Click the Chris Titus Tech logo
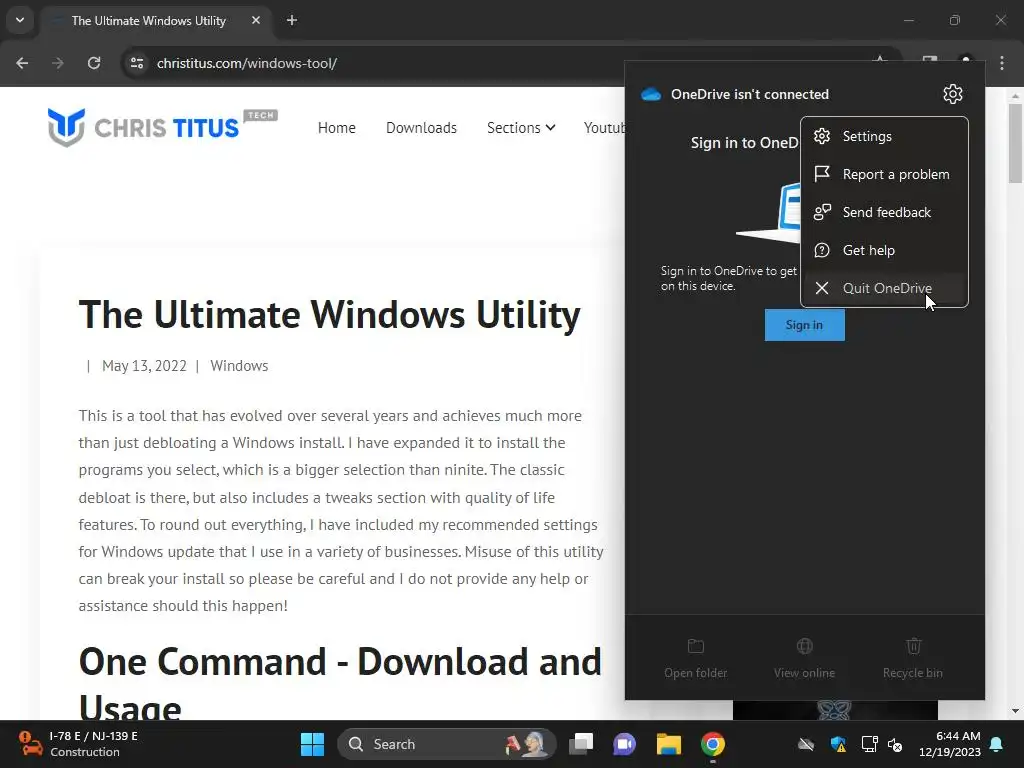1024x768 pixels. click(x=163, y=127)
